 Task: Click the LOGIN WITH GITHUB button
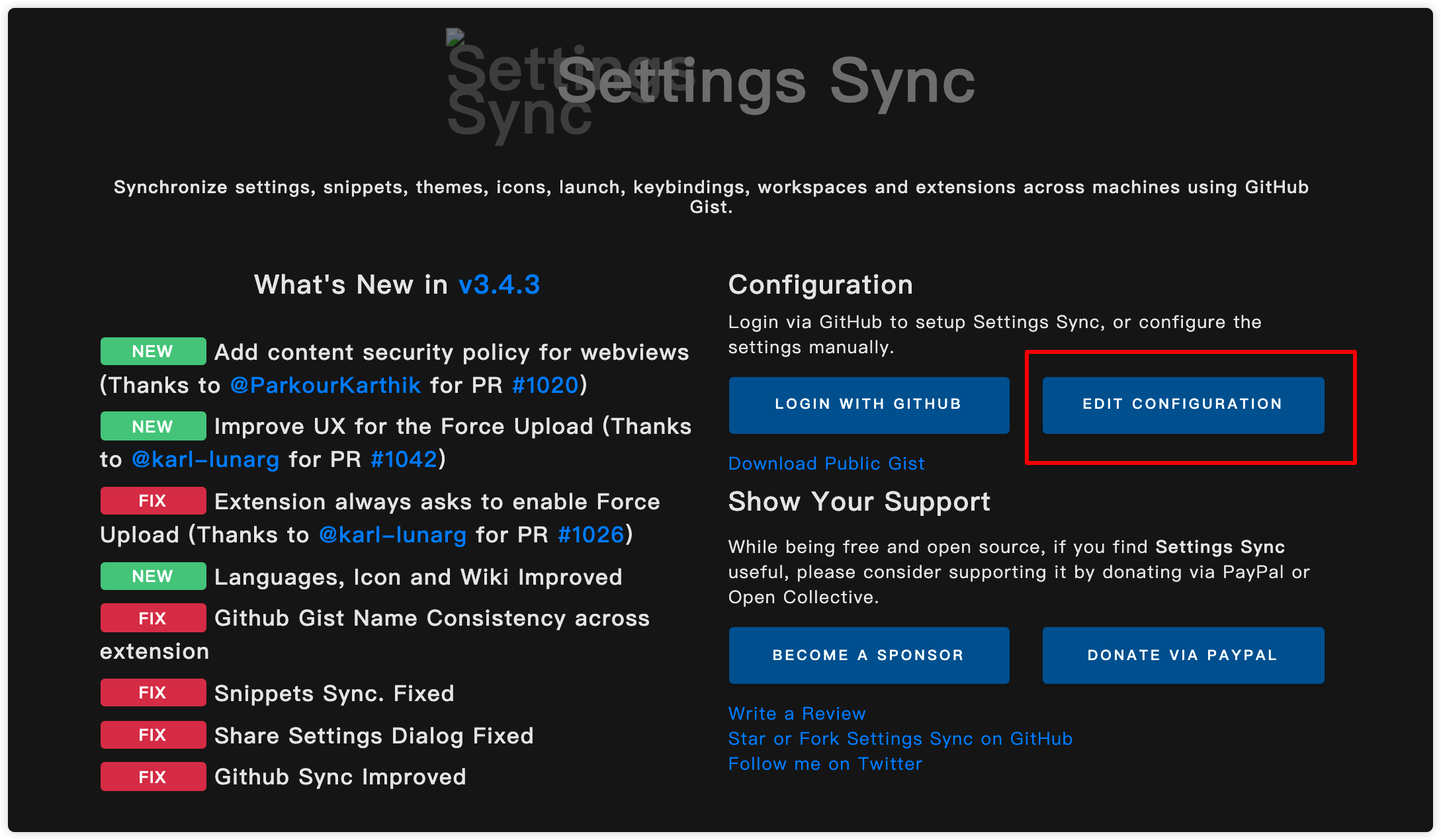(868, 404)
